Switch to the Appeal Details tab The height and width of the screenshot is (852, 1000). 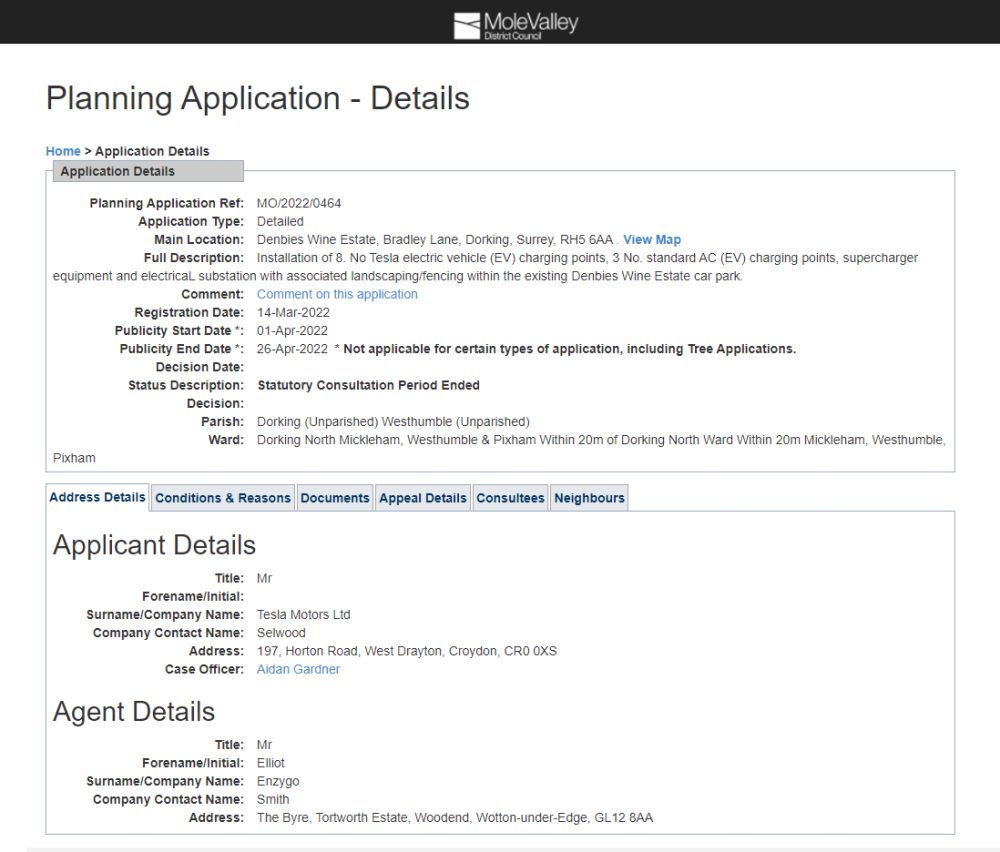pos(423,498)
